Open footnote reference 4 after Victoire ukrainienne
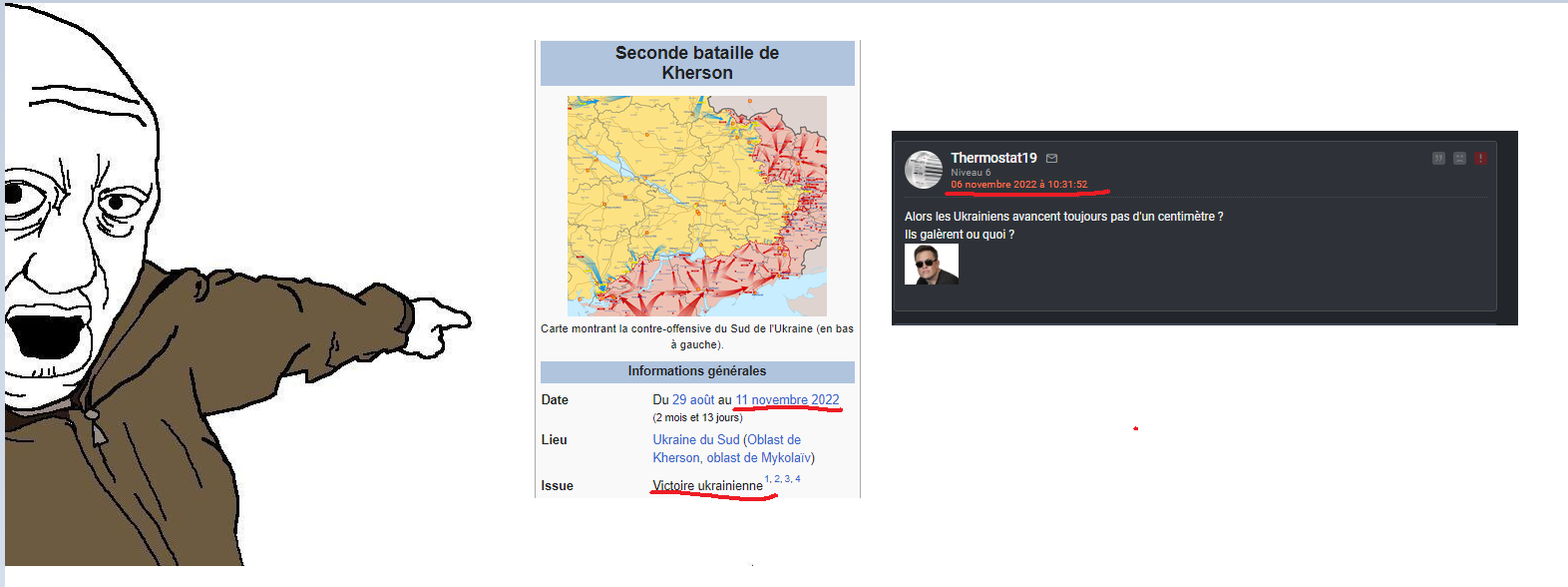 click(798, 479)
